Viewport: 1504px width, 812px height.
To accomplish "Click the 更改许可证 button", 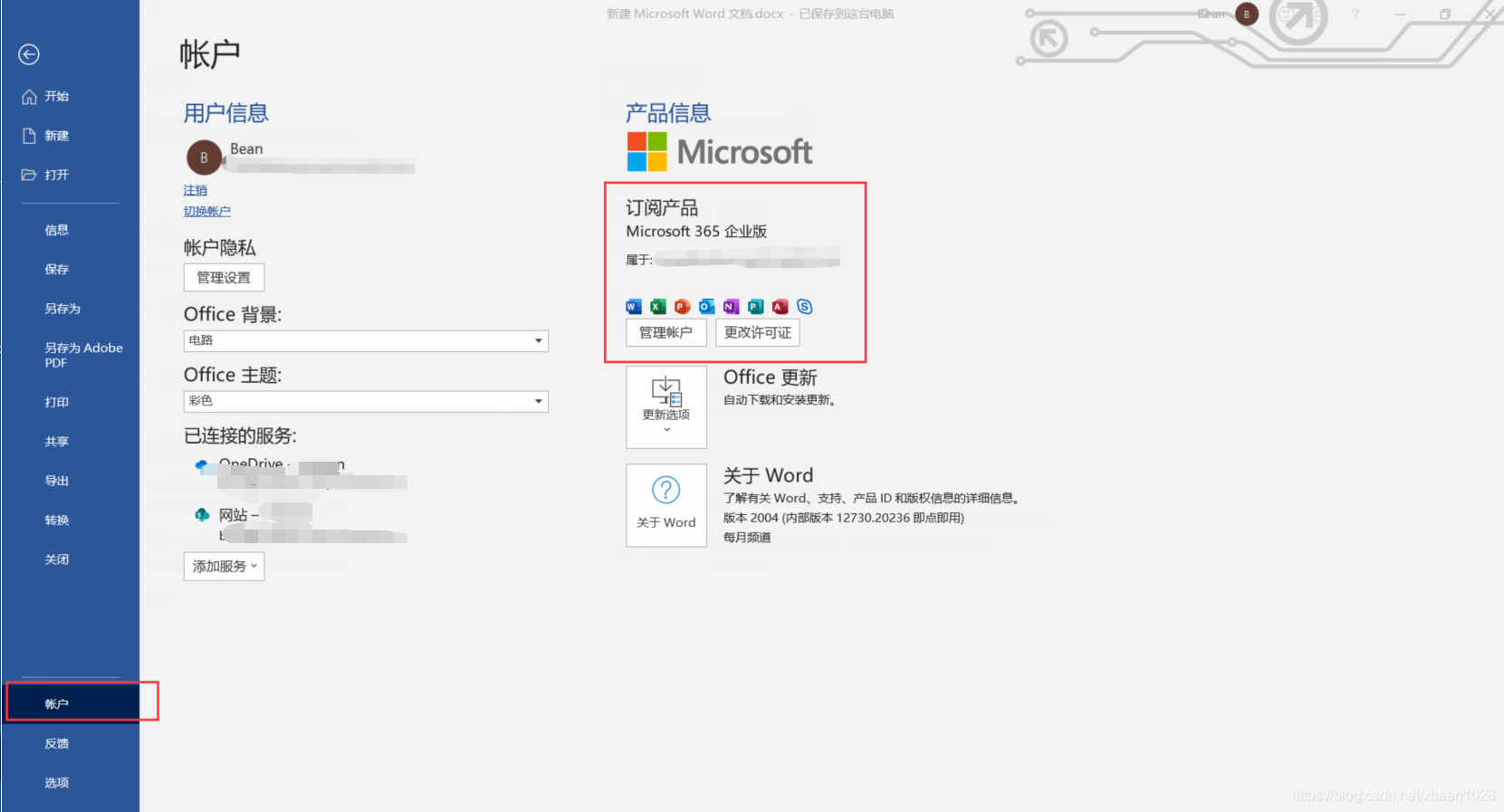I will pyautogui.click(x=758, y=333).
